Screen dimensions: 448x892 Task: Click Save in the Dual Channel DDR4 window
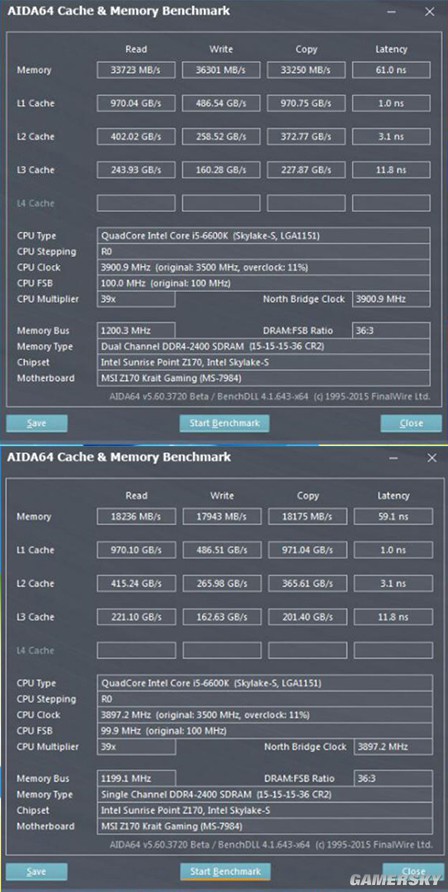[x=37, y=423]
